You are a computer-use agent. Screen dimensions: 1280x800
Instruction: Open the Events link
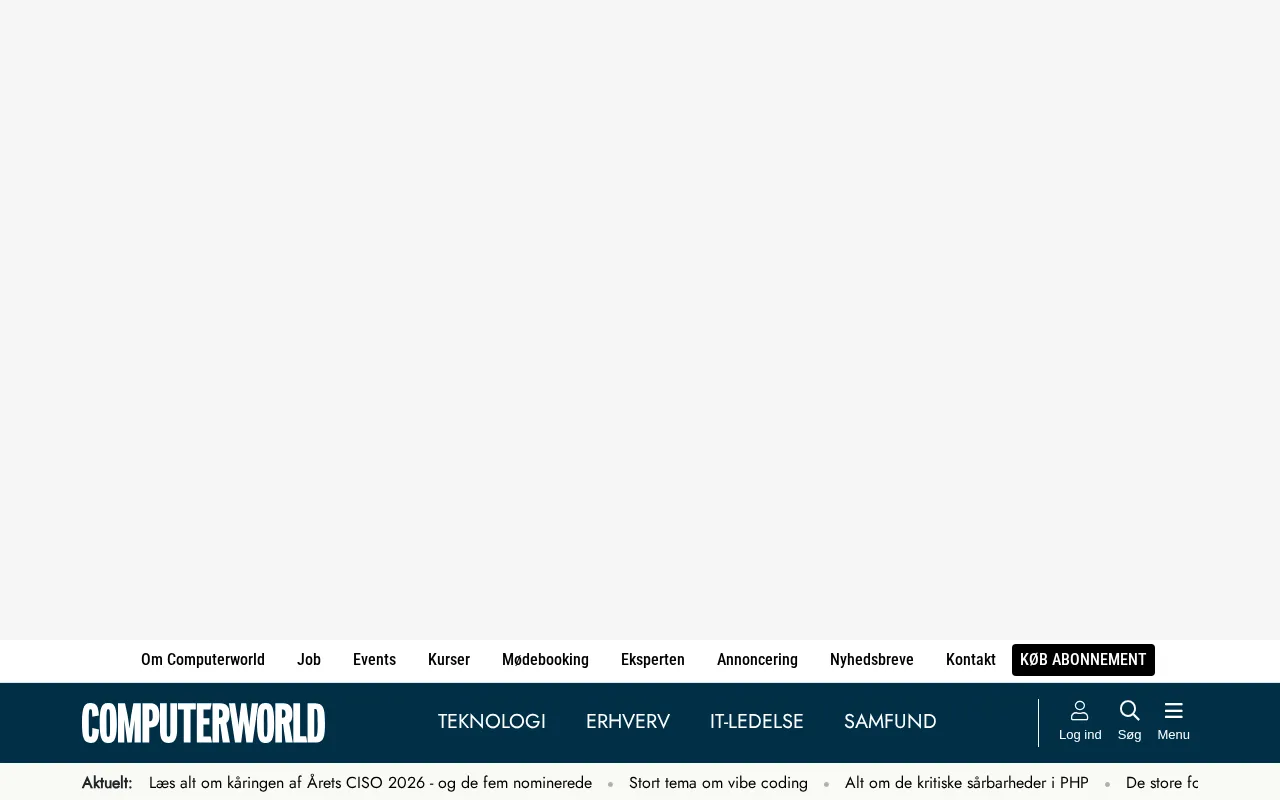[374, 660]
